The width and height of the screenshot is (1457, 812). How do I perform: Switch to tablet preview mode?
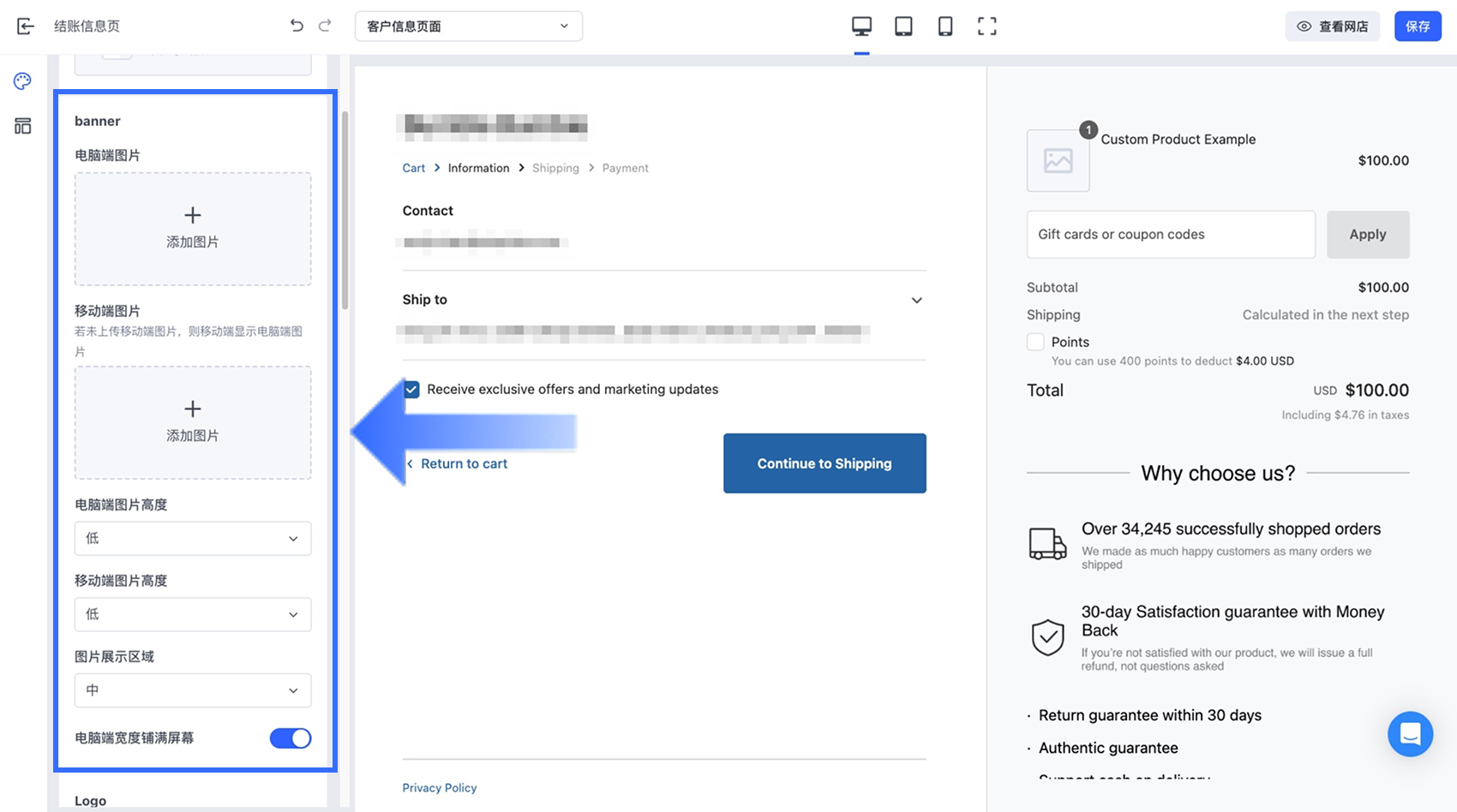click(x=903, y=27)
